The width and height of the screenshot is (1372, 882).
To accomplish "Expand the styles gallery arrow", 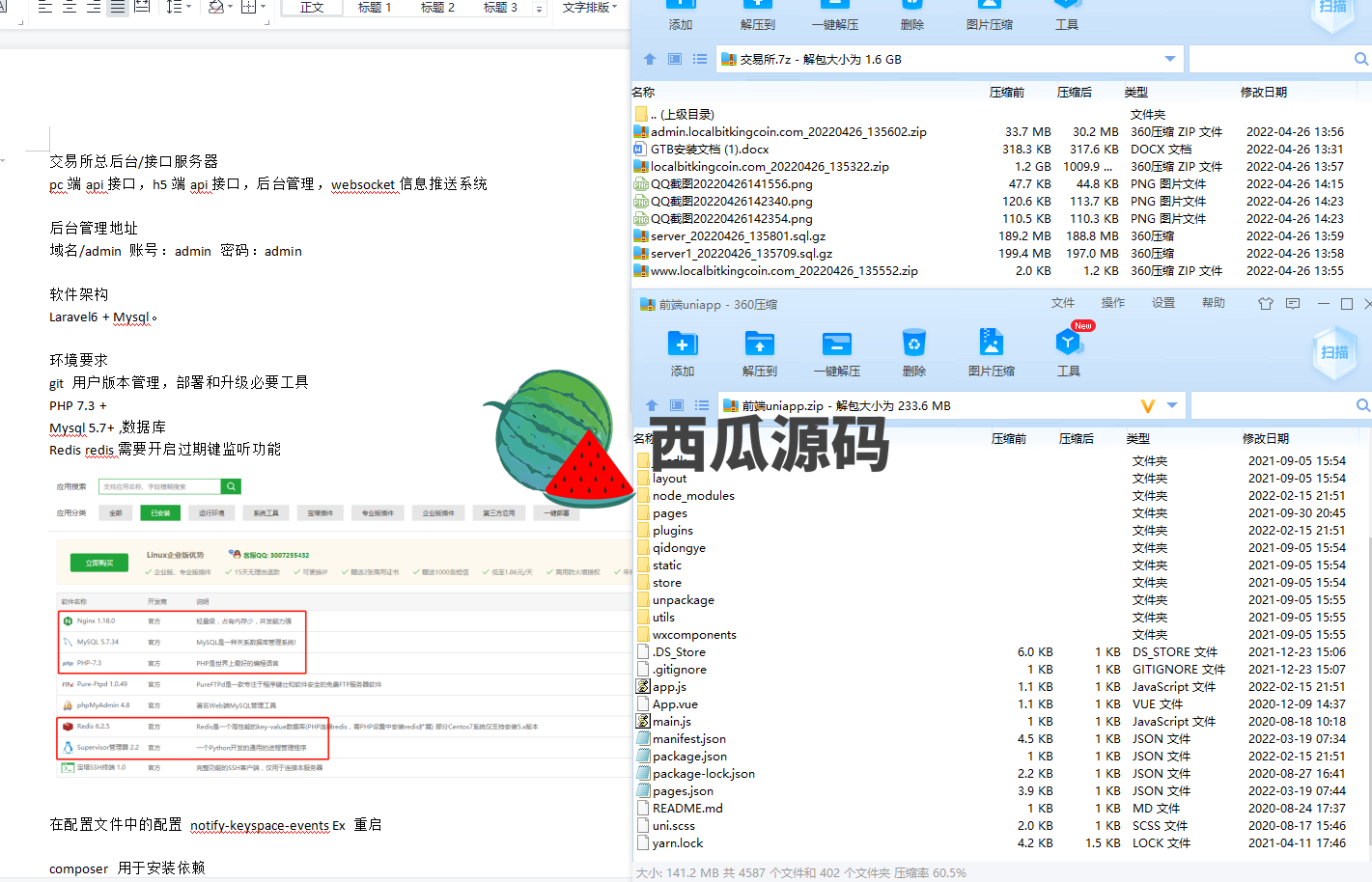I will click(539, 8).
